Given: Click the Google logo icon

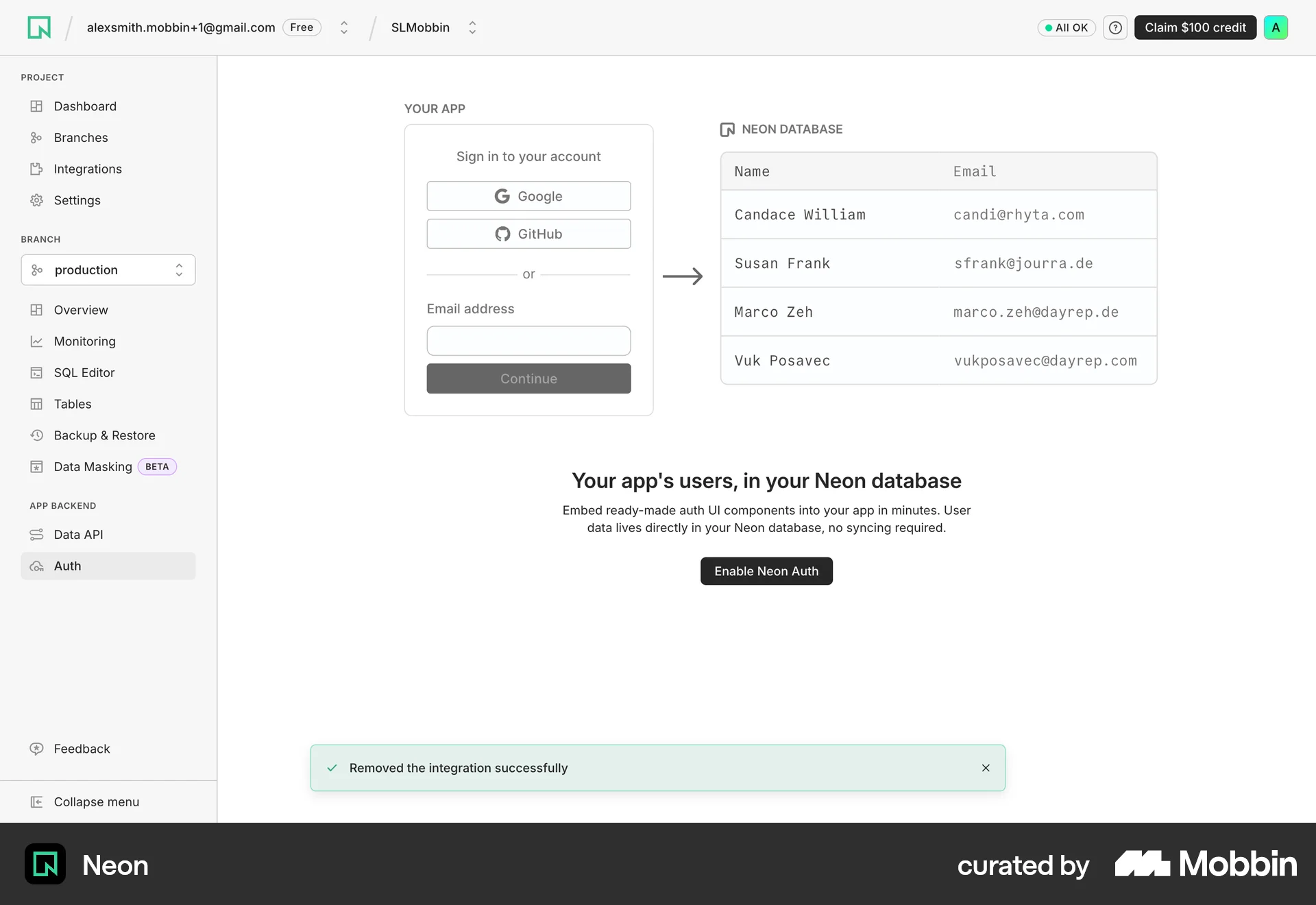Looking at the screenshot, I should [502, 196].
